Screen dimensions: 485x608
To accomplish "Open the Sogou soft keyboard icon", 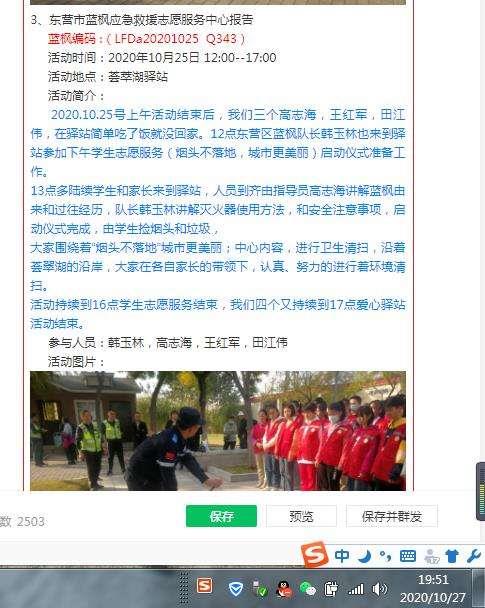I will tap(407, 556).
